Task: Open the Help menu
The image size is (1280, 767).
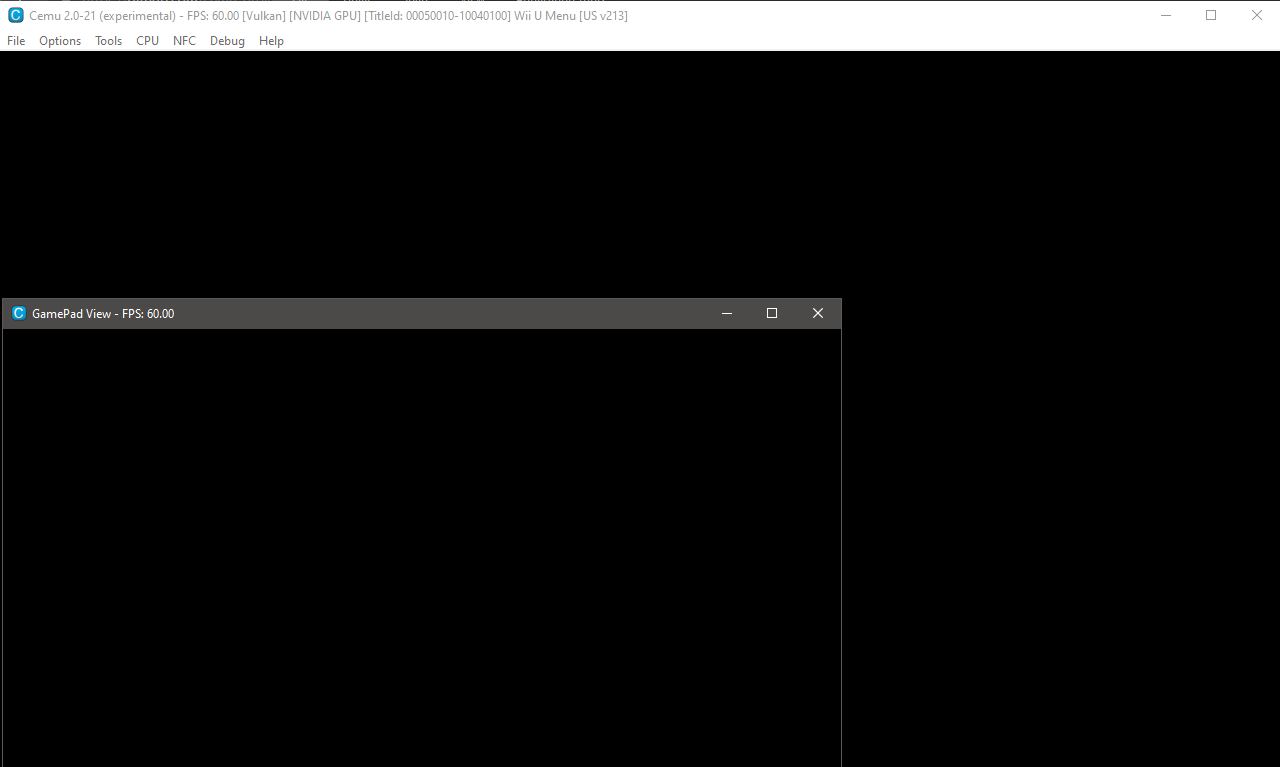Action: (270, 40)
